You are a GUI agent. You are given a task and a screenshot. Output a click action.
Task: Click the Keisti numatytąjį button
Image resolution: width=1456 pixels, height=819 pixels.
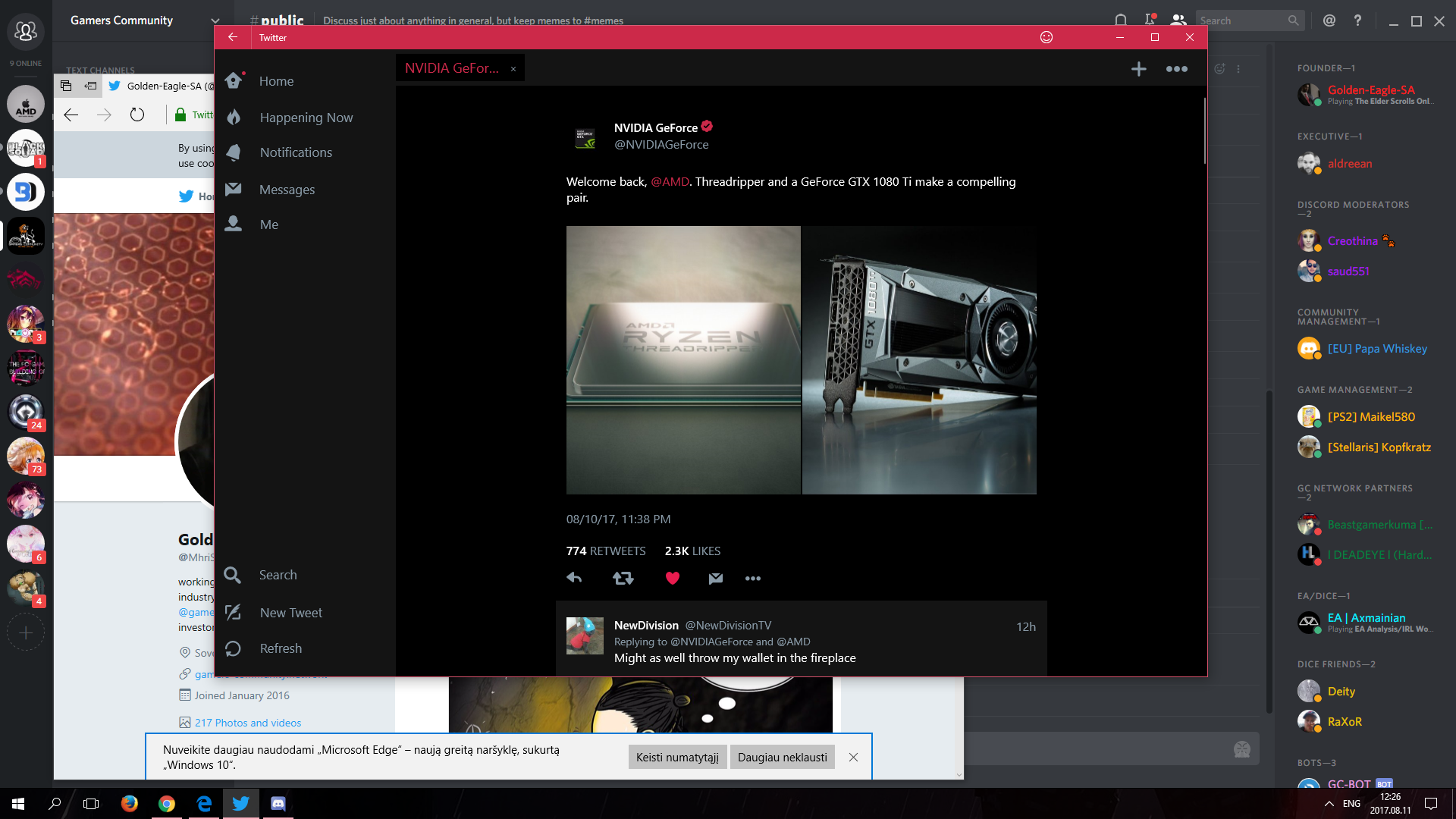[x=677, y=757]
